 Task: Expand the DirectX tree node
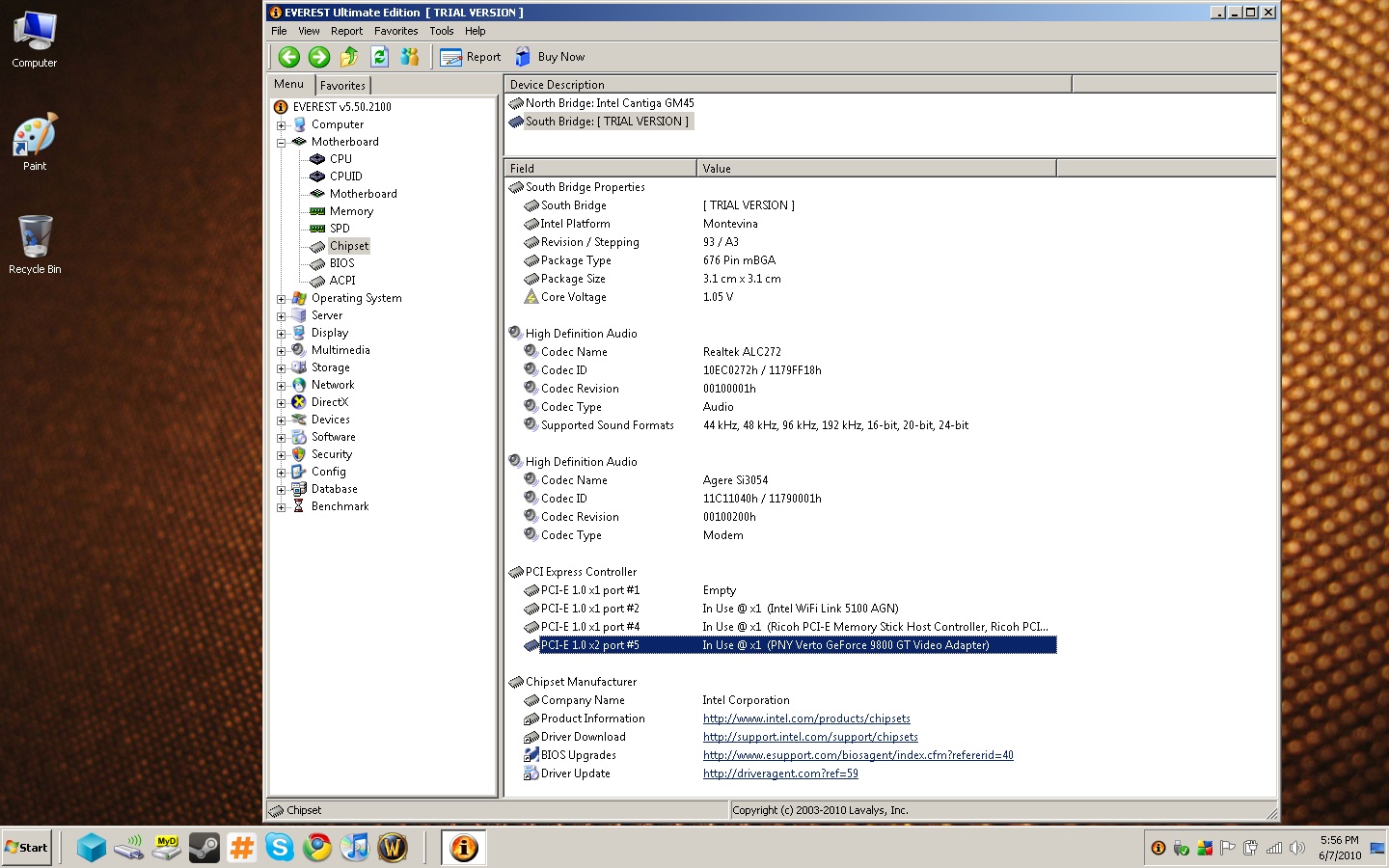click(x=281, y=403)
